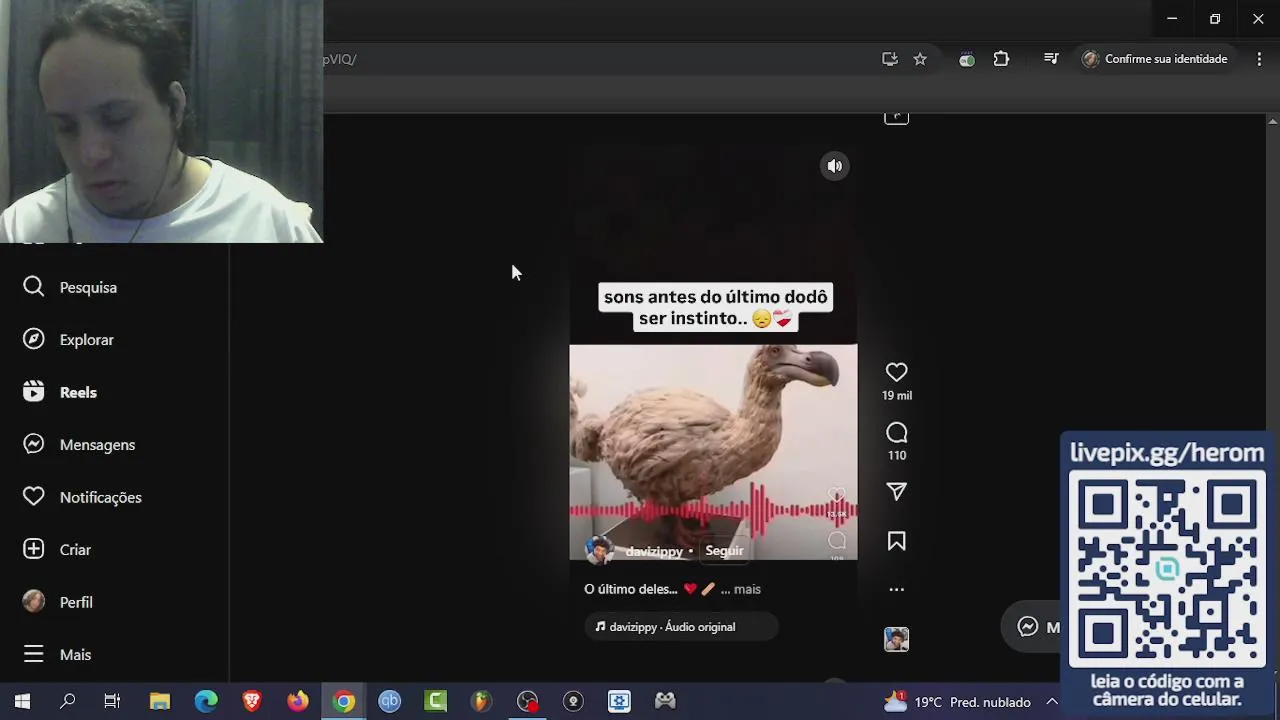
Task: Open the media controls icon in Chrome
Action: coord(1051,59)
